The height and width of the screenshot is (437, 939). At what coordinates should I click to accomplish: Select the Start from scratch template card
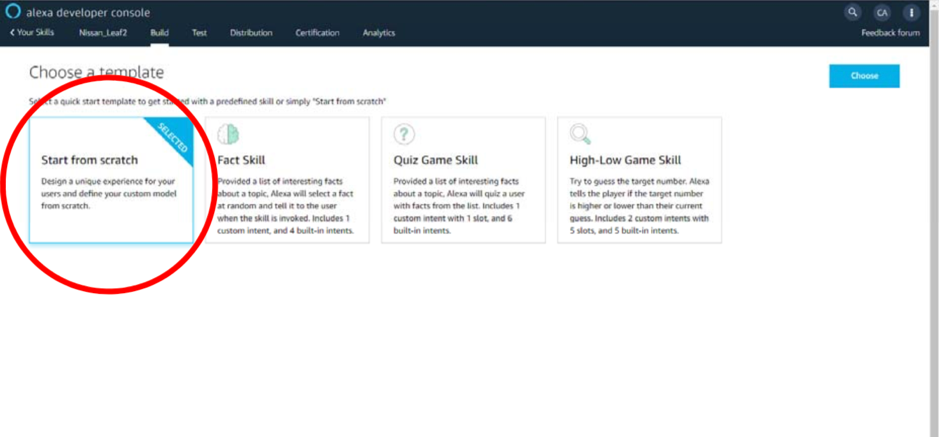[x=111, y=180]
